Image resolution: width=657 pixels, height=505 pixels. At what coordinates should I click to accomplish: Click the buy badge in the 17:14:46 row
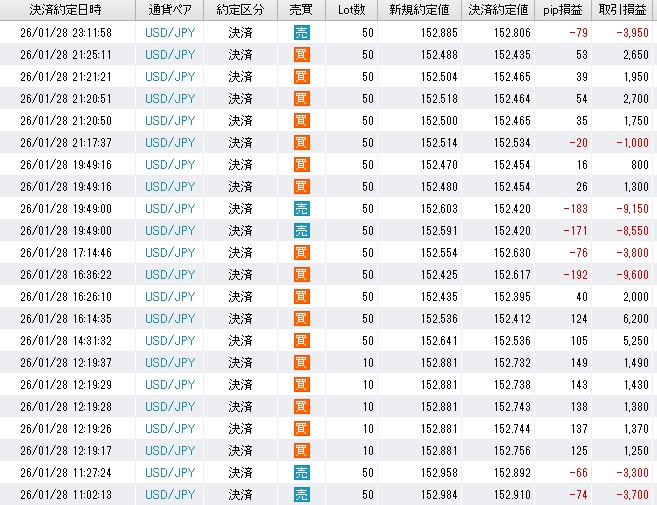pyautogui.click(x=301, y=252)
